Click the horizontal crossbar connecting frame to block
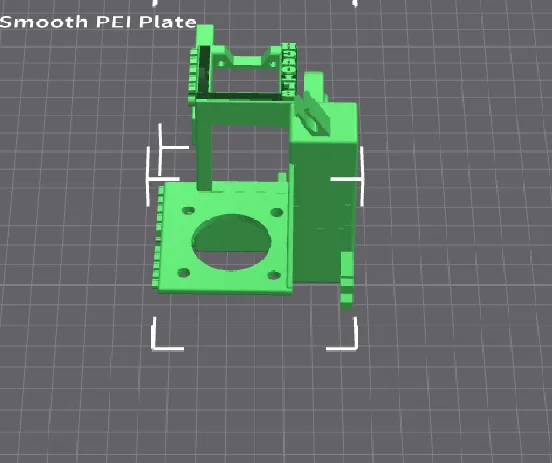This screenshot has height=463, width=552. (243, 112)
